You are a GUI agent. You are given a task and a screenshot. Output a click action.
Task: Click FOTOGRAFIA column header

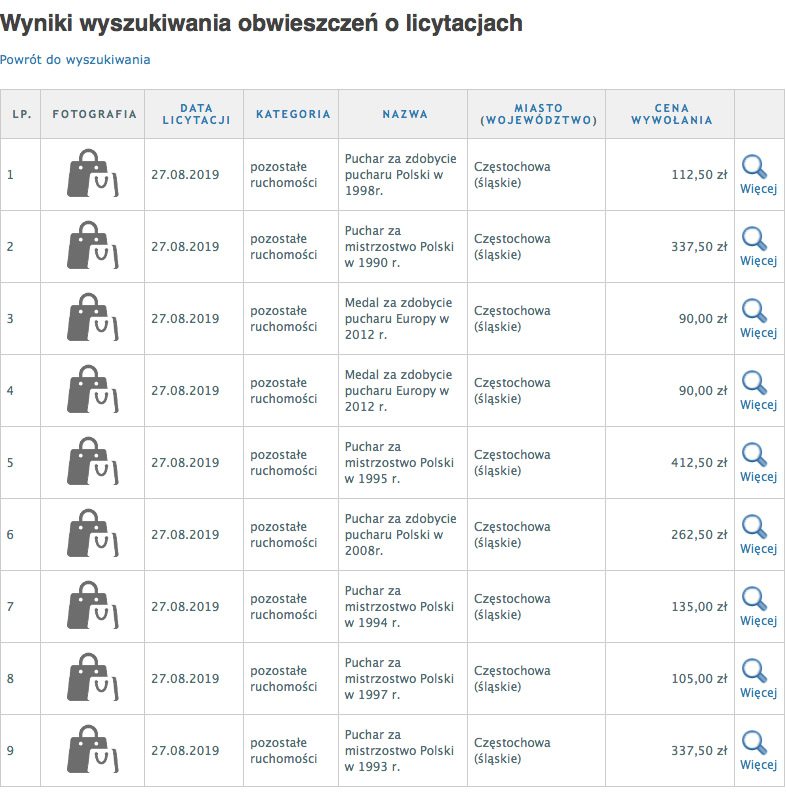coord(95,114)
